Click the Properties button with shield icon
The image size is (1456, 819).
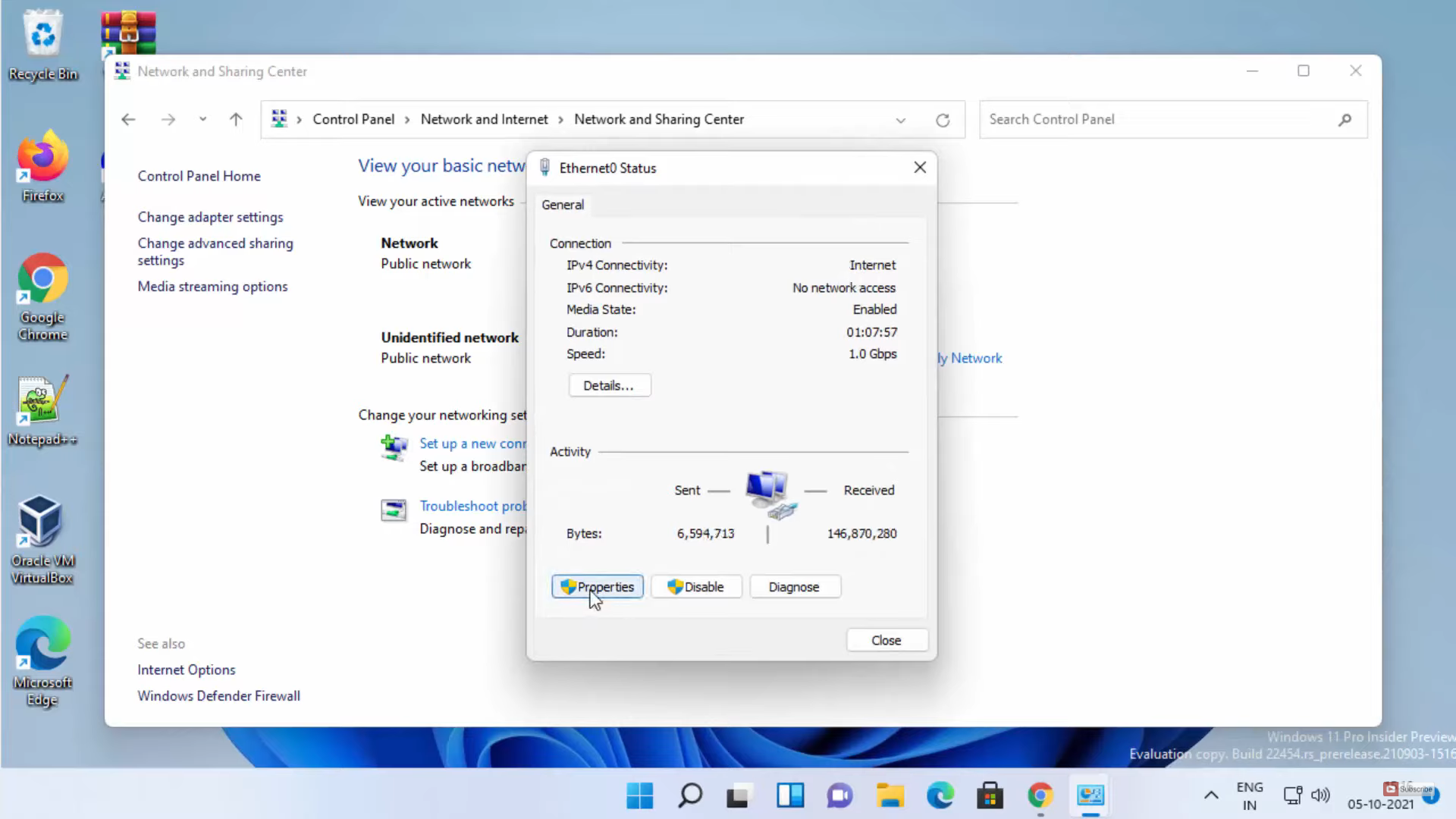point(598,587)
